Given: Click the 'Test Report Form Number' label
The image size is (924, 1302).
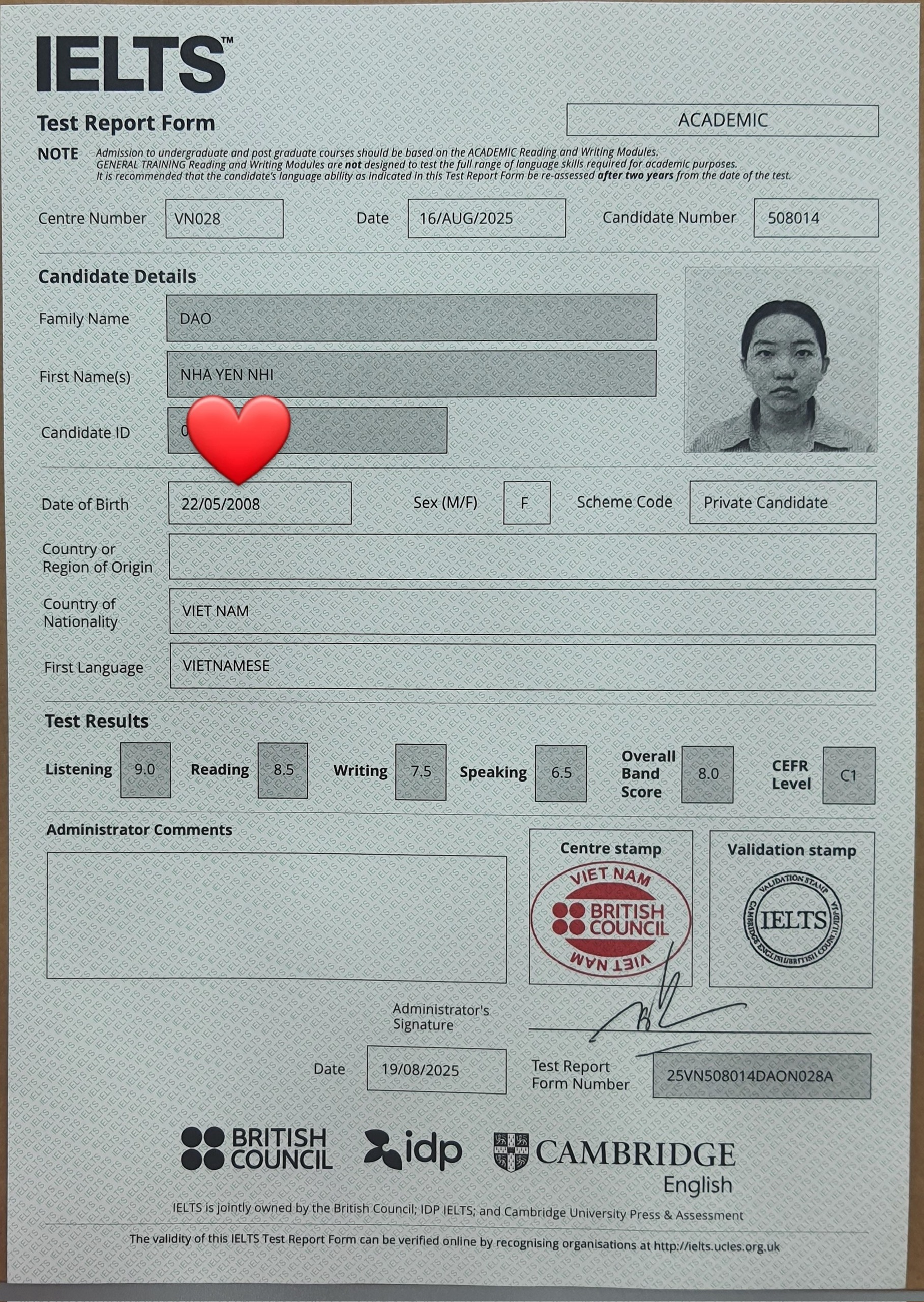Looking at the screenshot, I should point(580,1075).
